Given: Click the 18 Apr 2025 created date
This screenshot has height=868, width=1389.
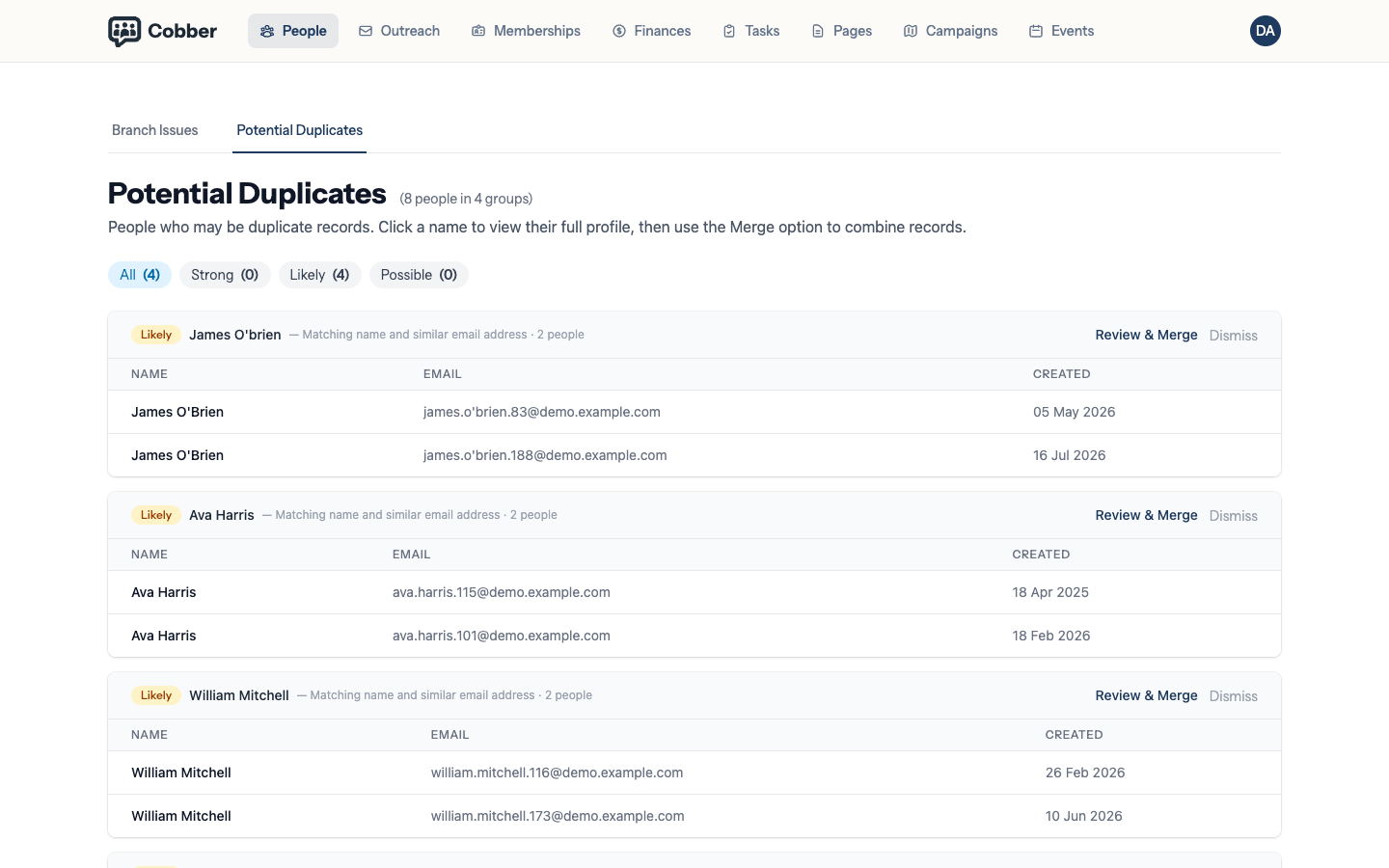Looking at the screenshot, I should point(1050,592).
